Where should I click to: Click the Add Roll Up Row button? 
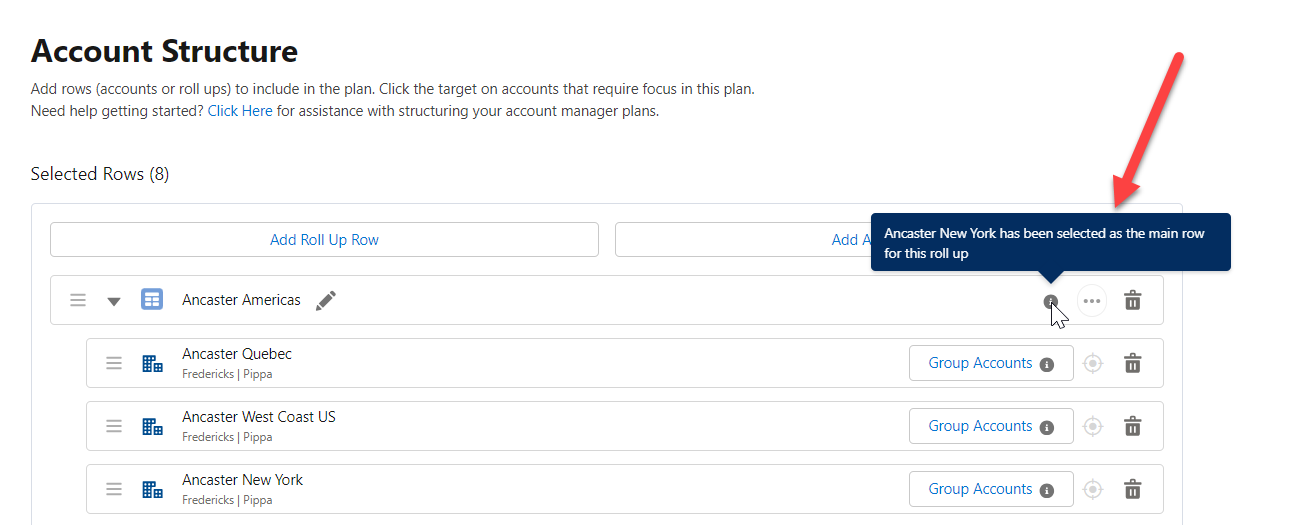pyautogui.click(x=324, y=240)
